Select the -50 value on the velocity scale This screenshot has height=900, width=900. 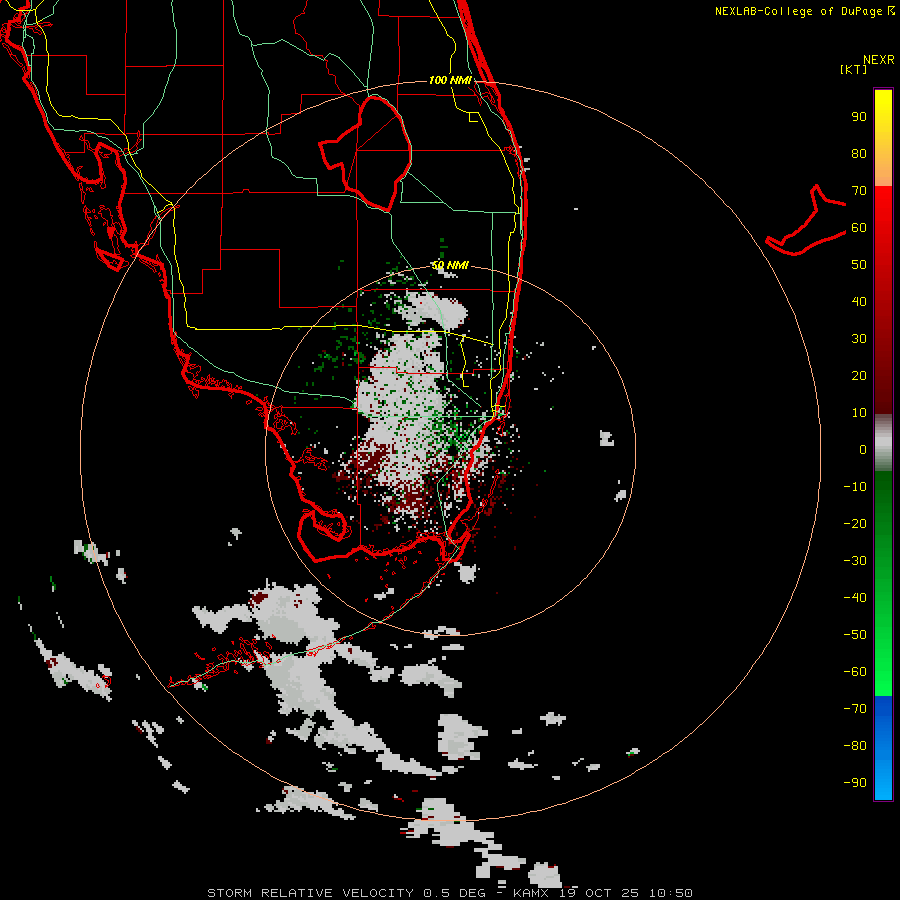tap(855, 635)
